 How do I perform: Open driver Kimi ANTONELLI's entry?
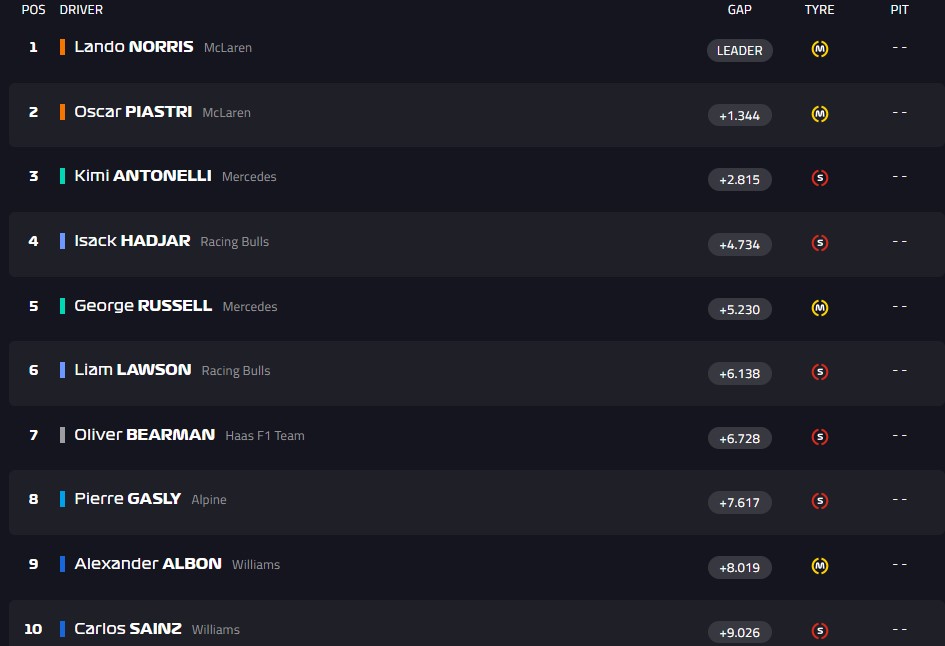click(x=143, y=176)
